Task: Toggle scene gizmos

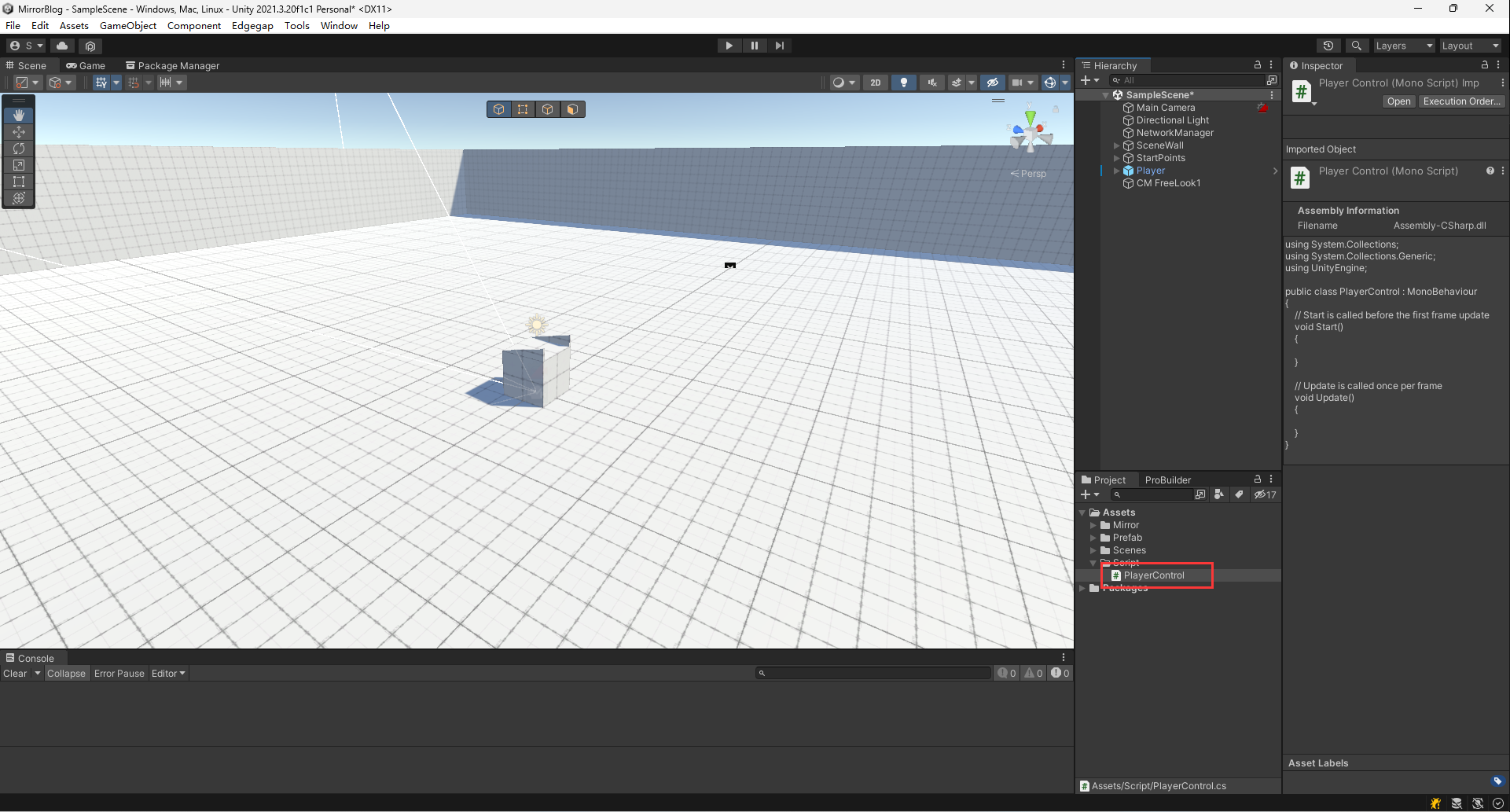Action: point(1050,83)
